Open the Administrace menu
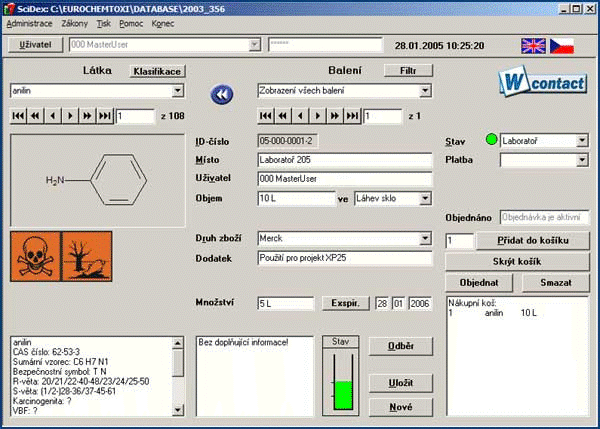The image size is (600, 429). [x=29, y=22]
